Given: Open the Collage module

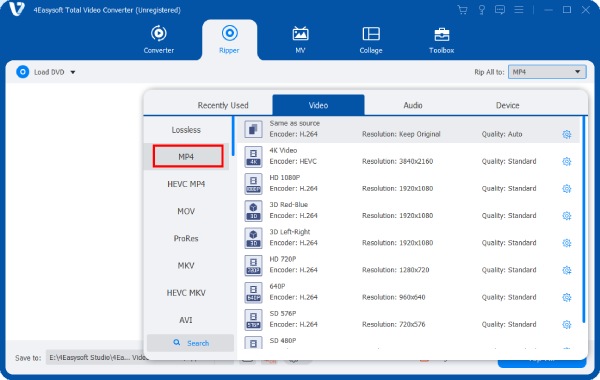Looking at the screenshot, I should coord(371,39).
